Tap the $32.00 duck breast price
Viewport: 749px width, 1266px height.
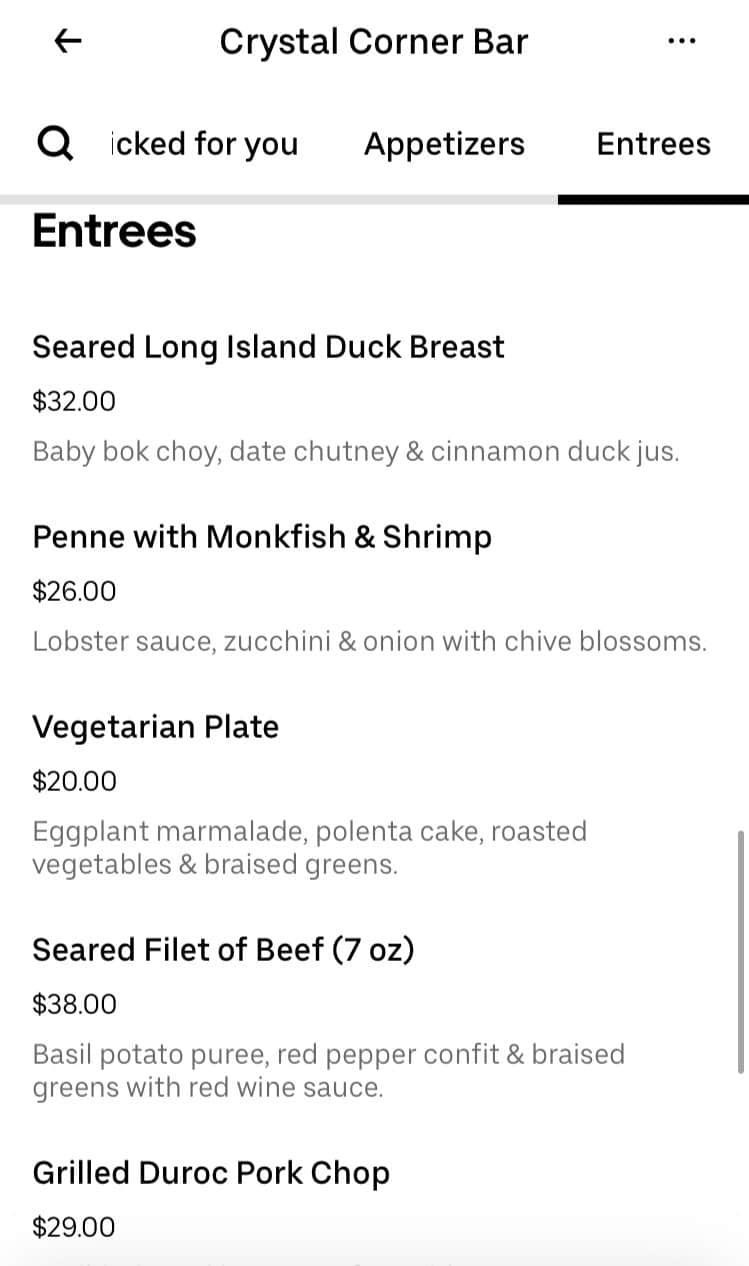(74, 402)
